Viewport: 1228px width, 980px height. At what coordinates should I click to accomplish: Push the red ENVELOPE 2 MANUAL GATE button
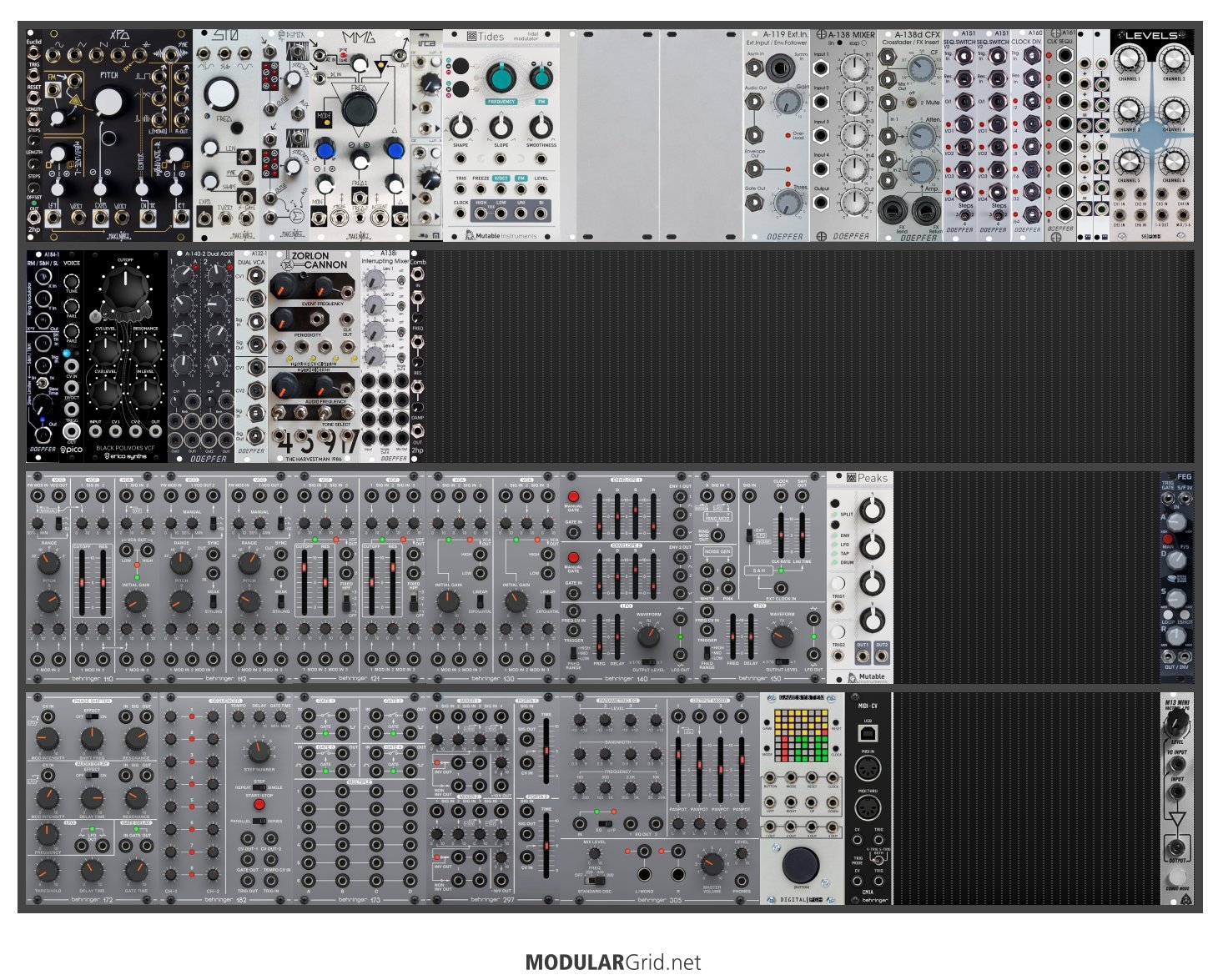(x=573, y=558)
